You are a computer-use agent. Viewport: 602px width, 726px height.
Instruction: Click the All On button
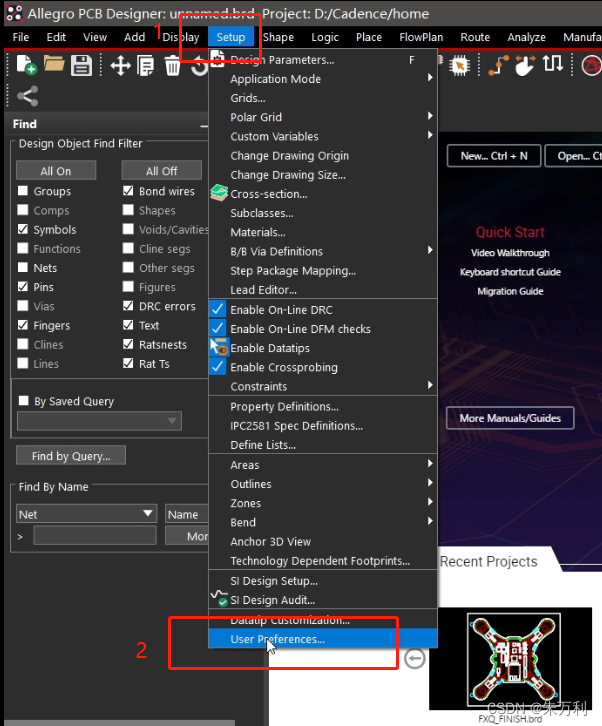coord(56,171)
